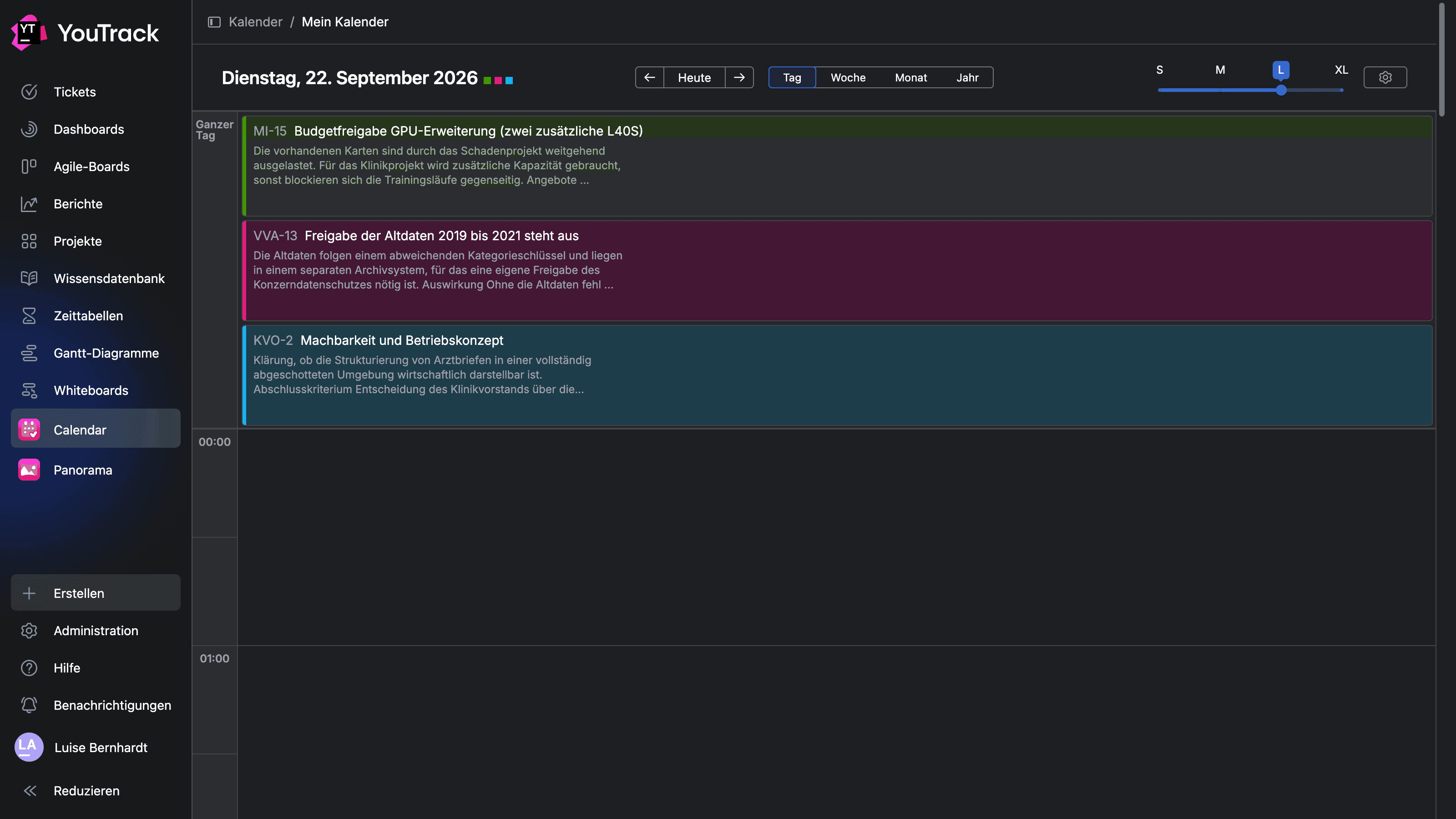
Task: Click the blue color square by date
Action: (509, 80)
